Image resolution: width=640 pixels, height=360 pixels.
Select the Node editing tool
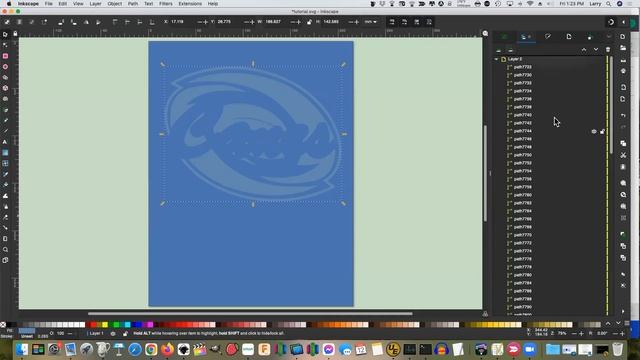5,45
